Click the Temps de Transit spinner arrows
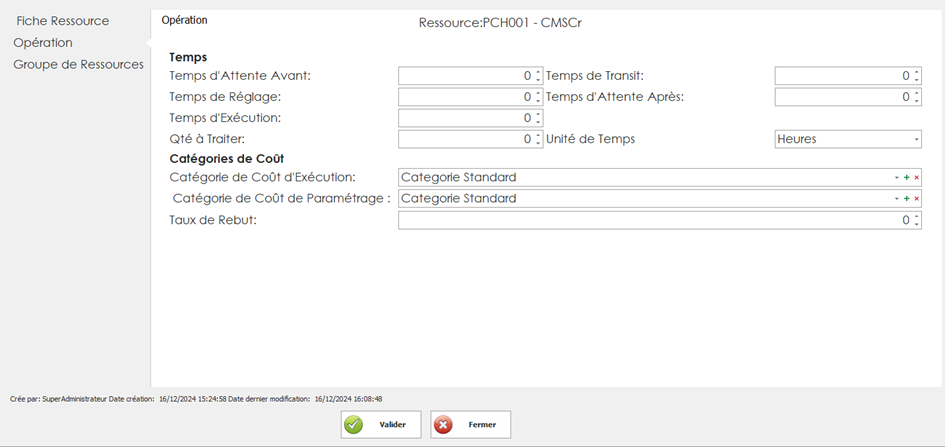 916,76
